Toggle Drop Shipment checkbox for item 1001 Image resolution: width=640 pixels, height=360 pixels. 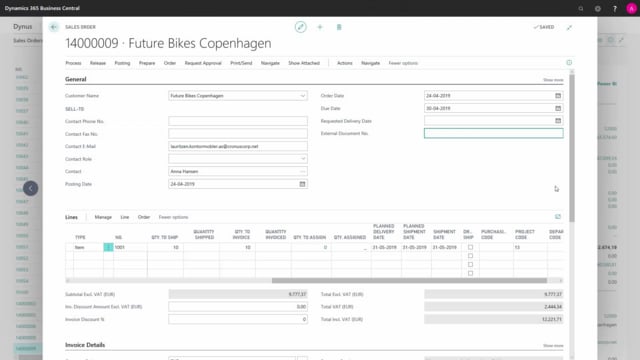(470, 247)
